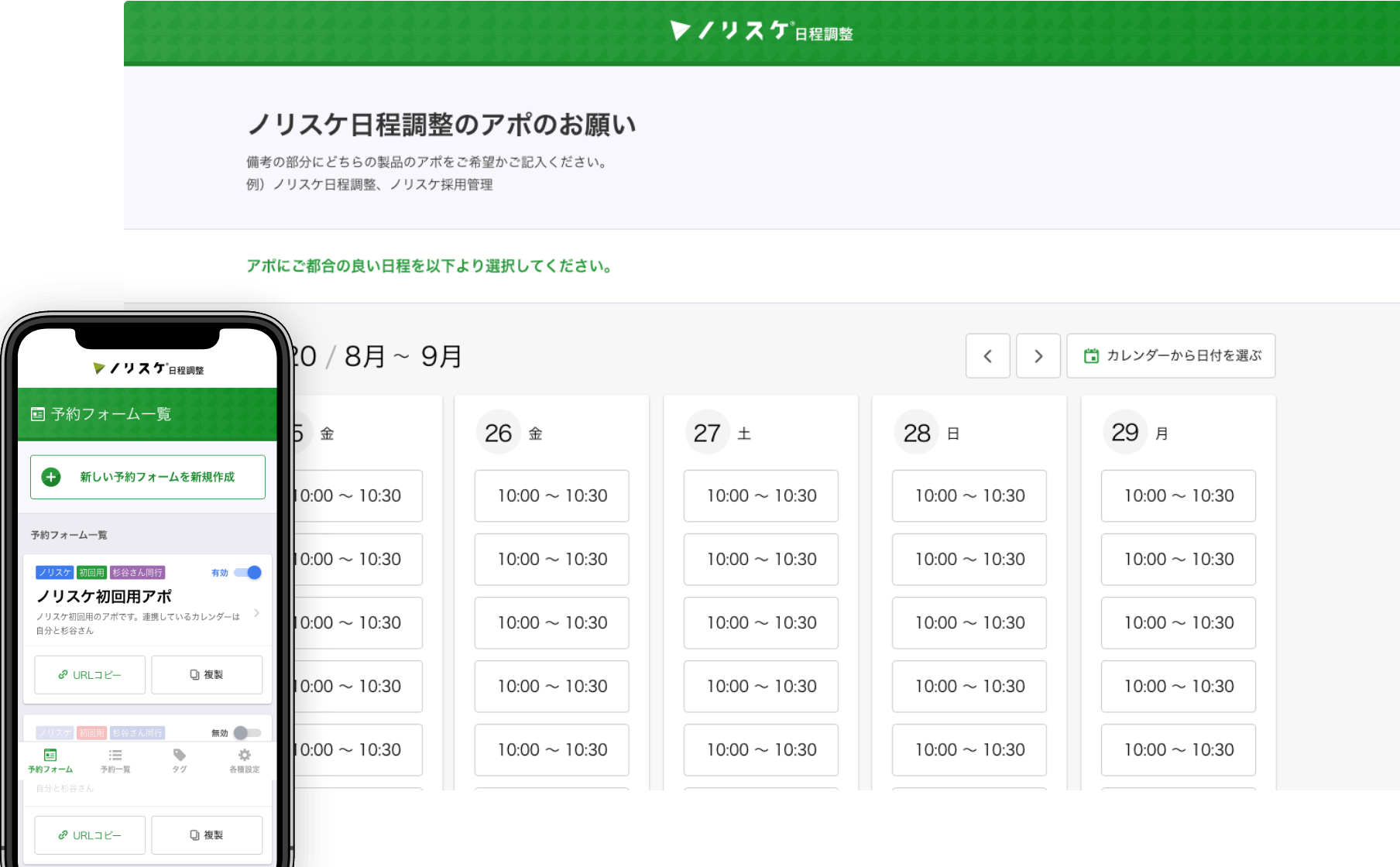Viewport: 1400px width, 867px height.
Task: Click the form list icon beside 予約フォーム一覧 header
Action: click(x=37, y=414)
